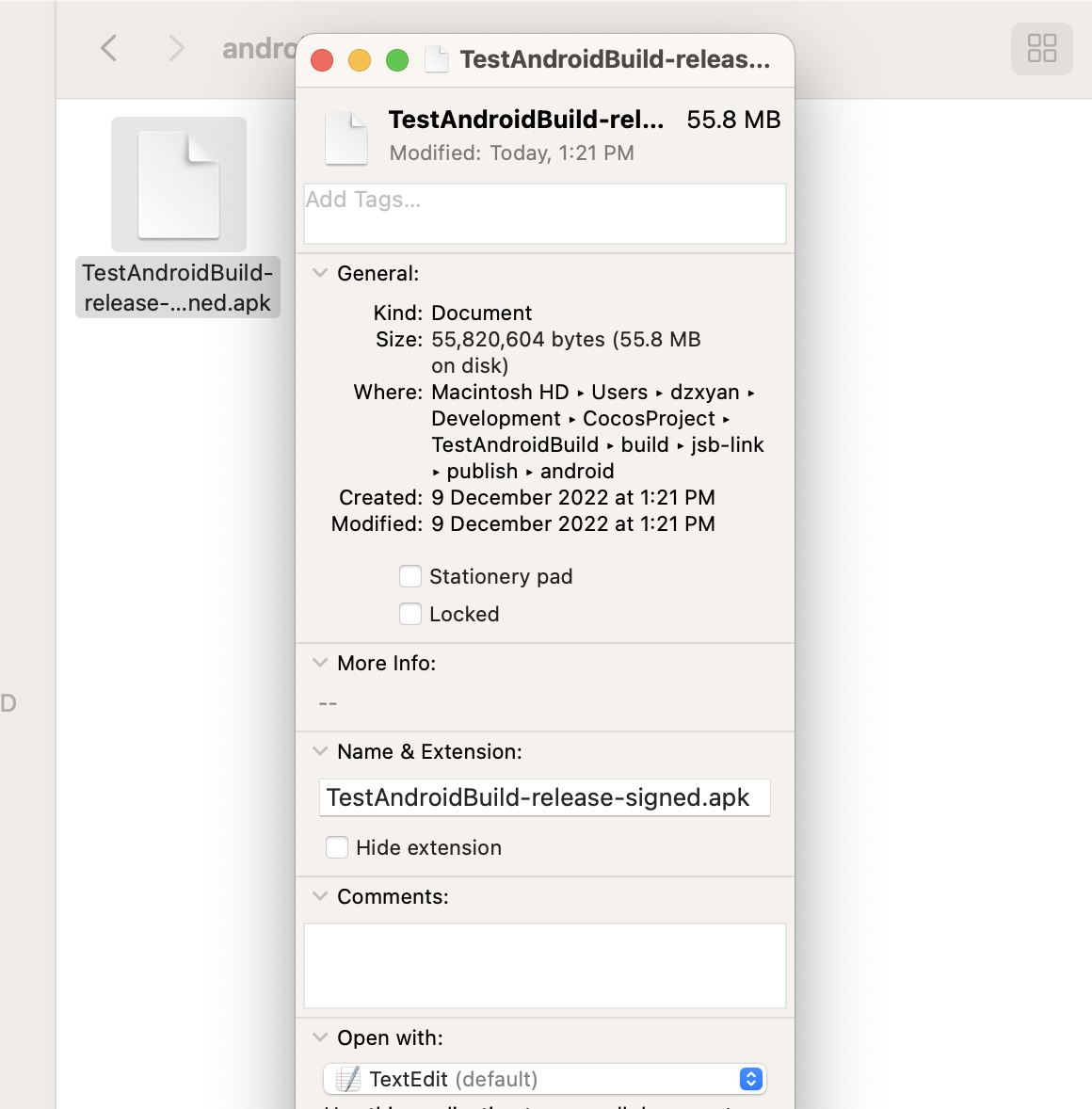Collapse the More Info section

pyautogui.click(x=320, y=663)
